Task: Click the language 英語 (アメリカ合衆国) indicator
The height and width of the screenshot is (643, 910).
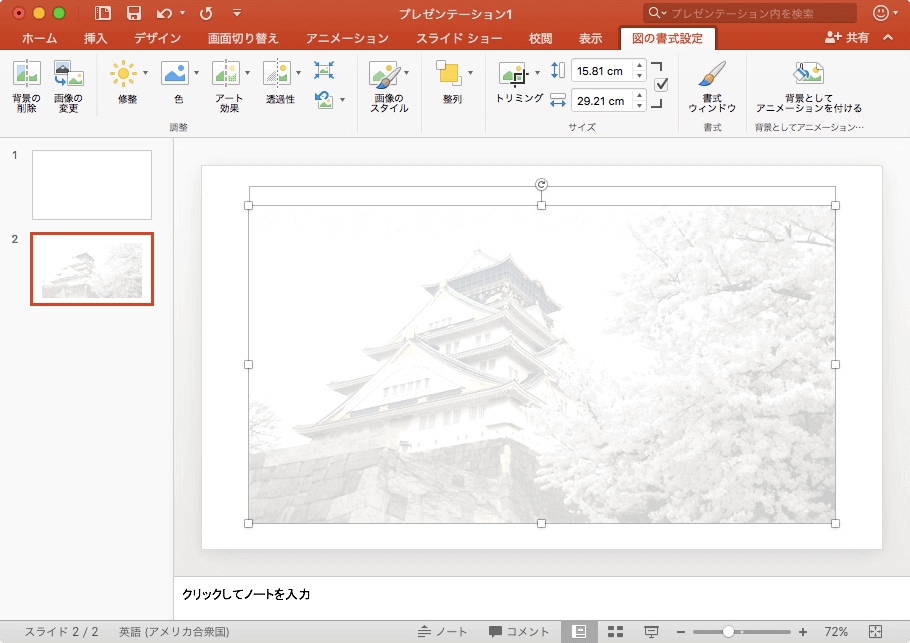Action: pyautogui.click(x=174, y=631)
